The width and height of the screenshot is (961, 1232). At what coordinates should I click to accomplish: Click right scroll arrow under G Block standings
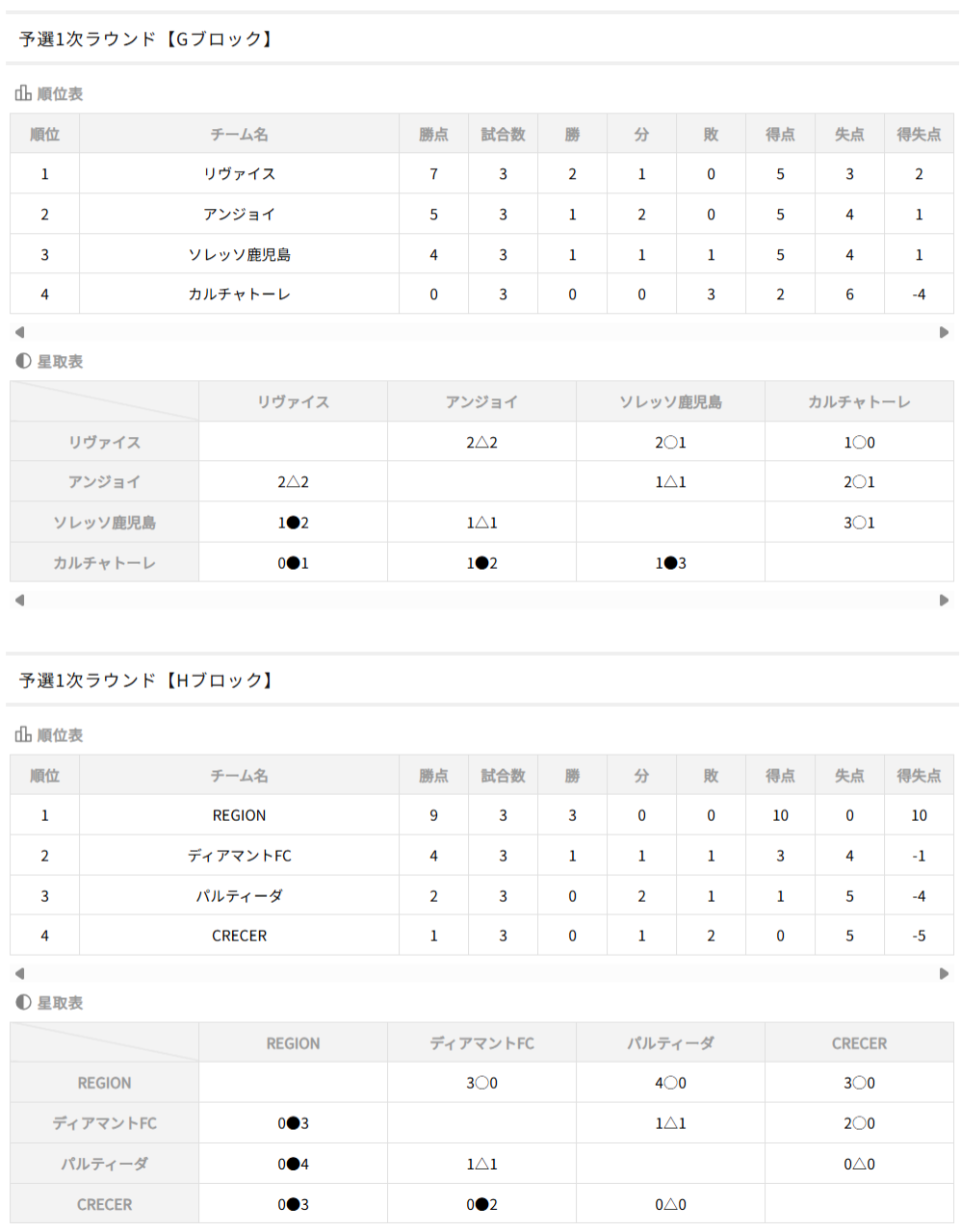[944, 332]
